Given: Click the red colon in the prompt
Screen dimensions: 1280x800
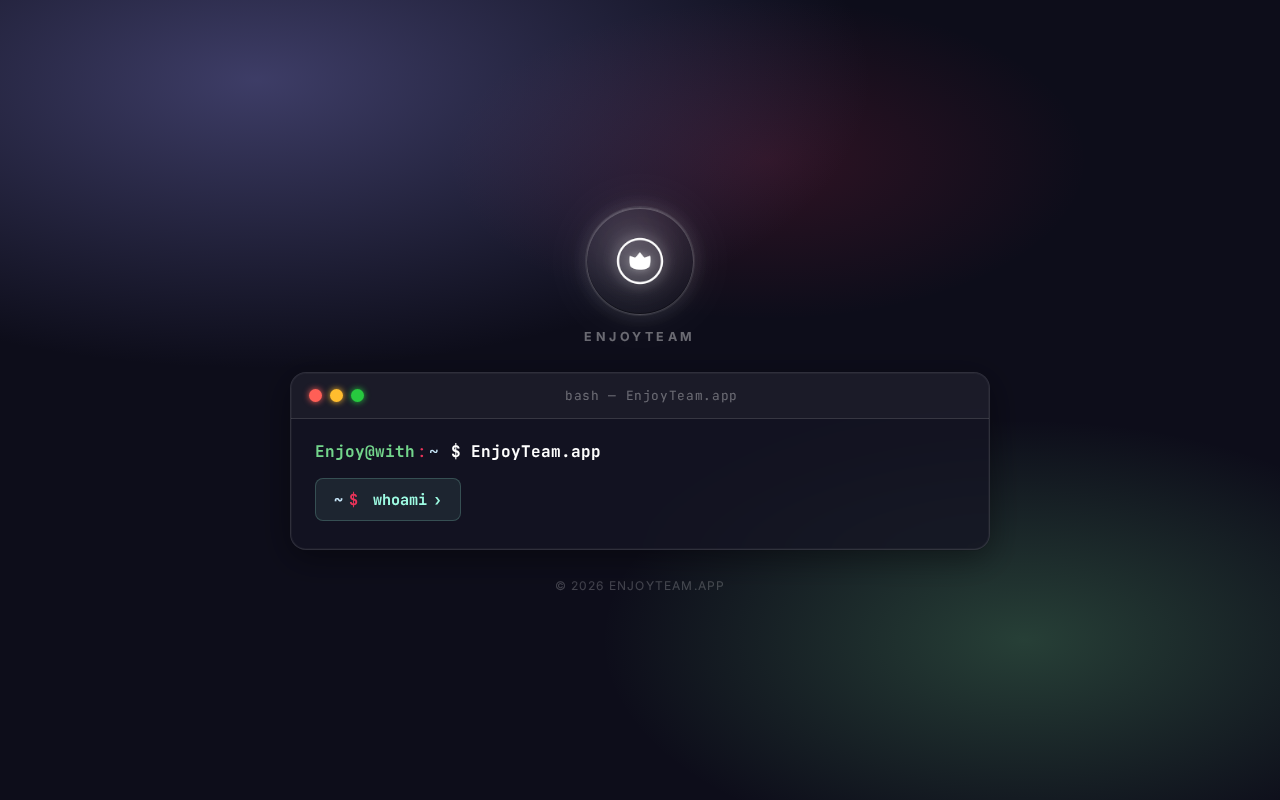Looking at the screenshot, I should coord(422,453).
